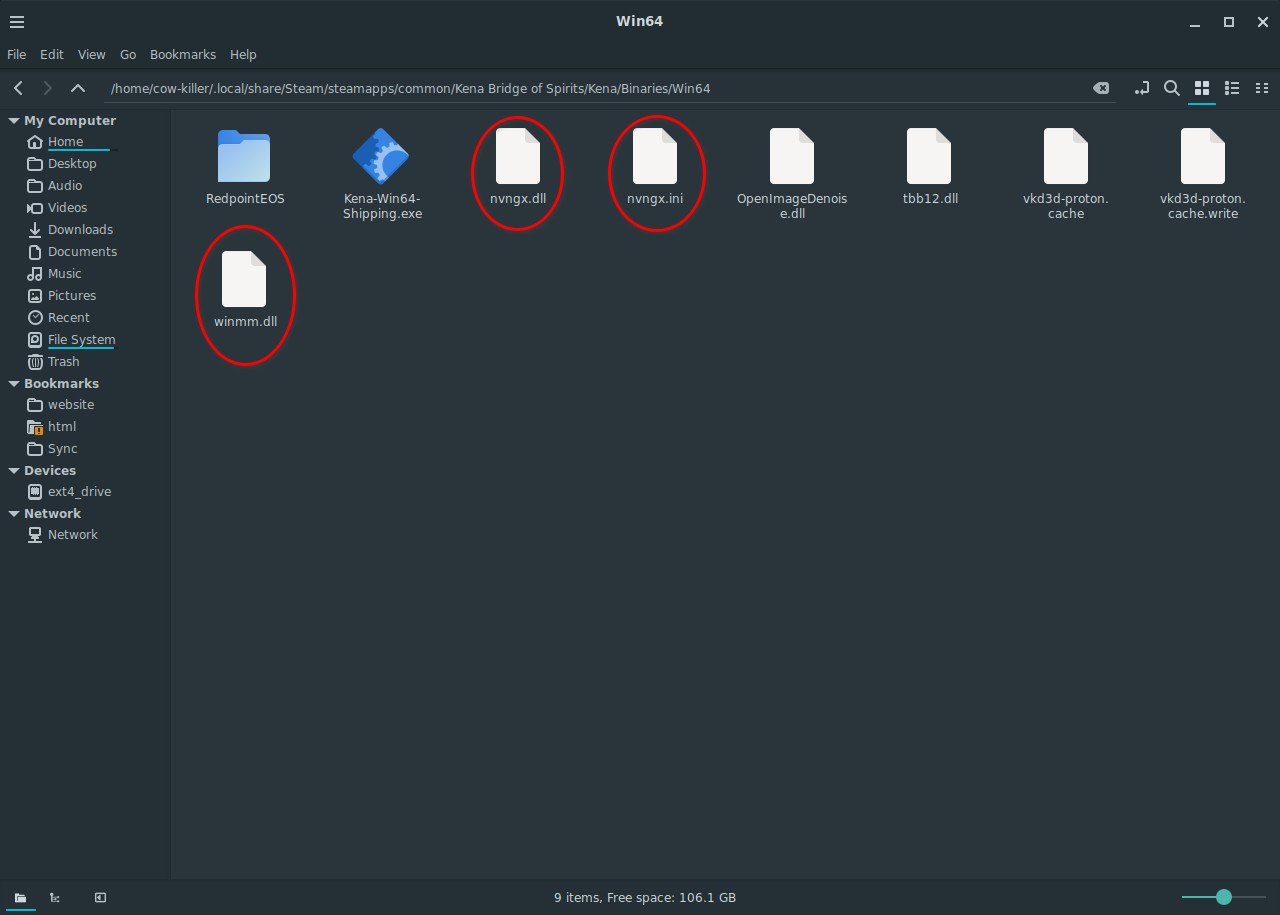
Task: Collapse the Network section
Action: tap(14, 514)
